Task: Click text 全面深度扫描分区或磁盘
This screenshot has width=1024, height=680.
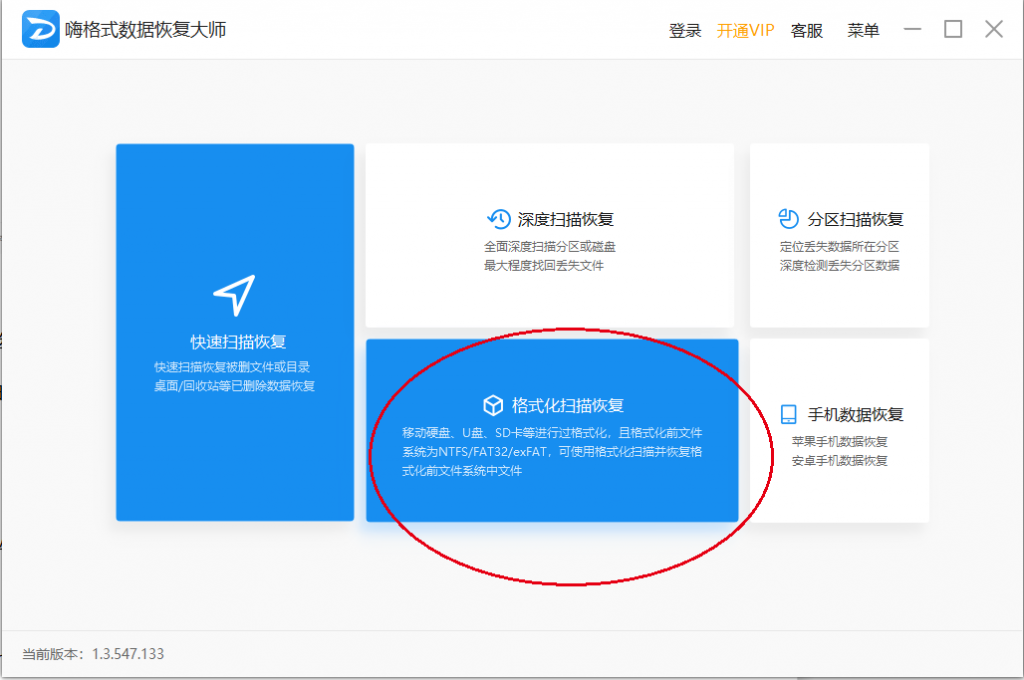Action: [x=549, y=246]
